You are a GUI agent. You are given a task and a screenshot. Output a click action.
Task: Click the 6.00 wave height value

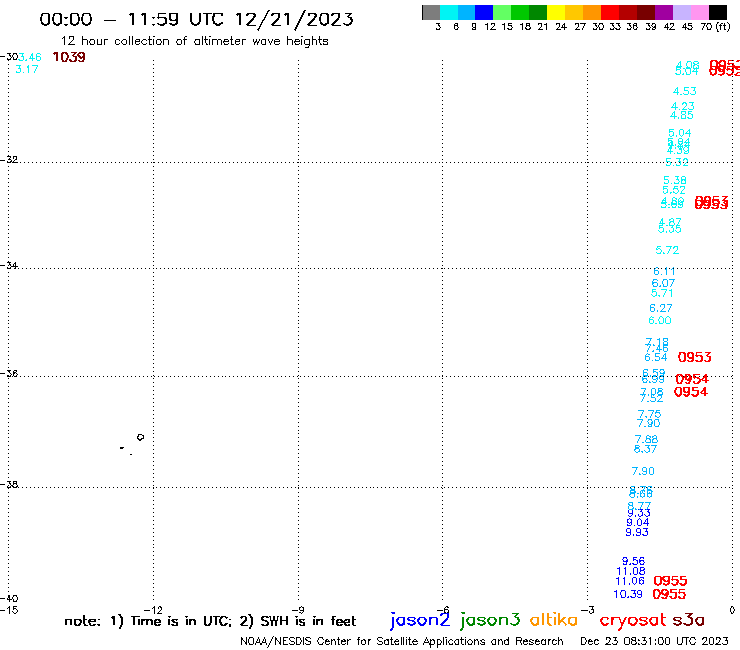[x=660, y=321]
